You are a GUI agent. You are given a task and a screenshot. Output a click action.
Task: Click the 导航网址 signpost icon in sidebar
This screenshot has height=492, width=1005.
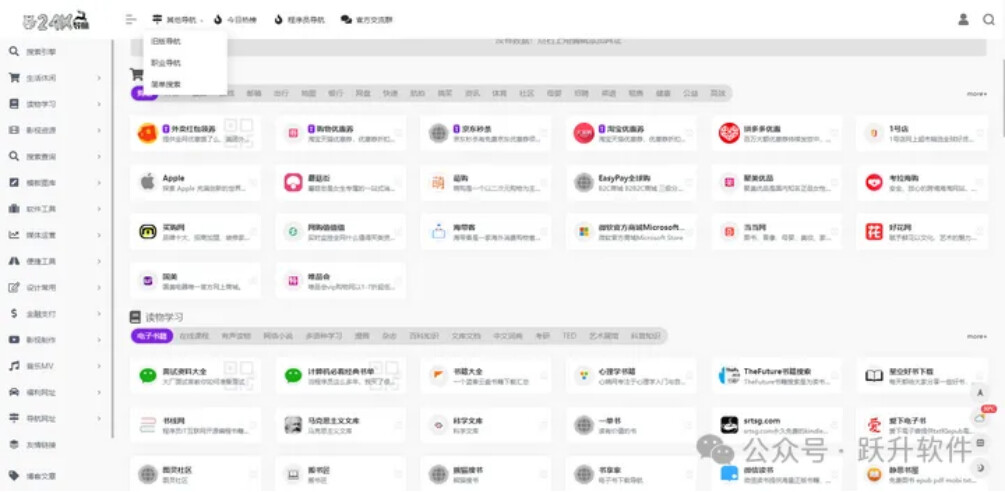tap(13, 418)
